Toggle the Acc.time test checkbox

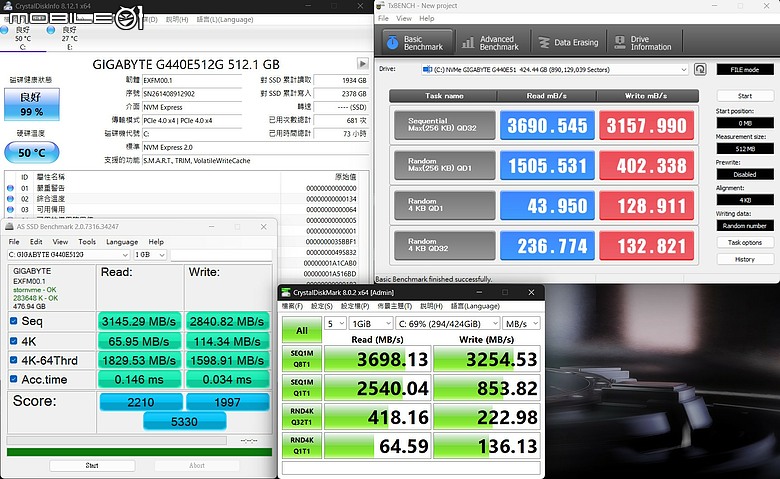click(13, 379)
